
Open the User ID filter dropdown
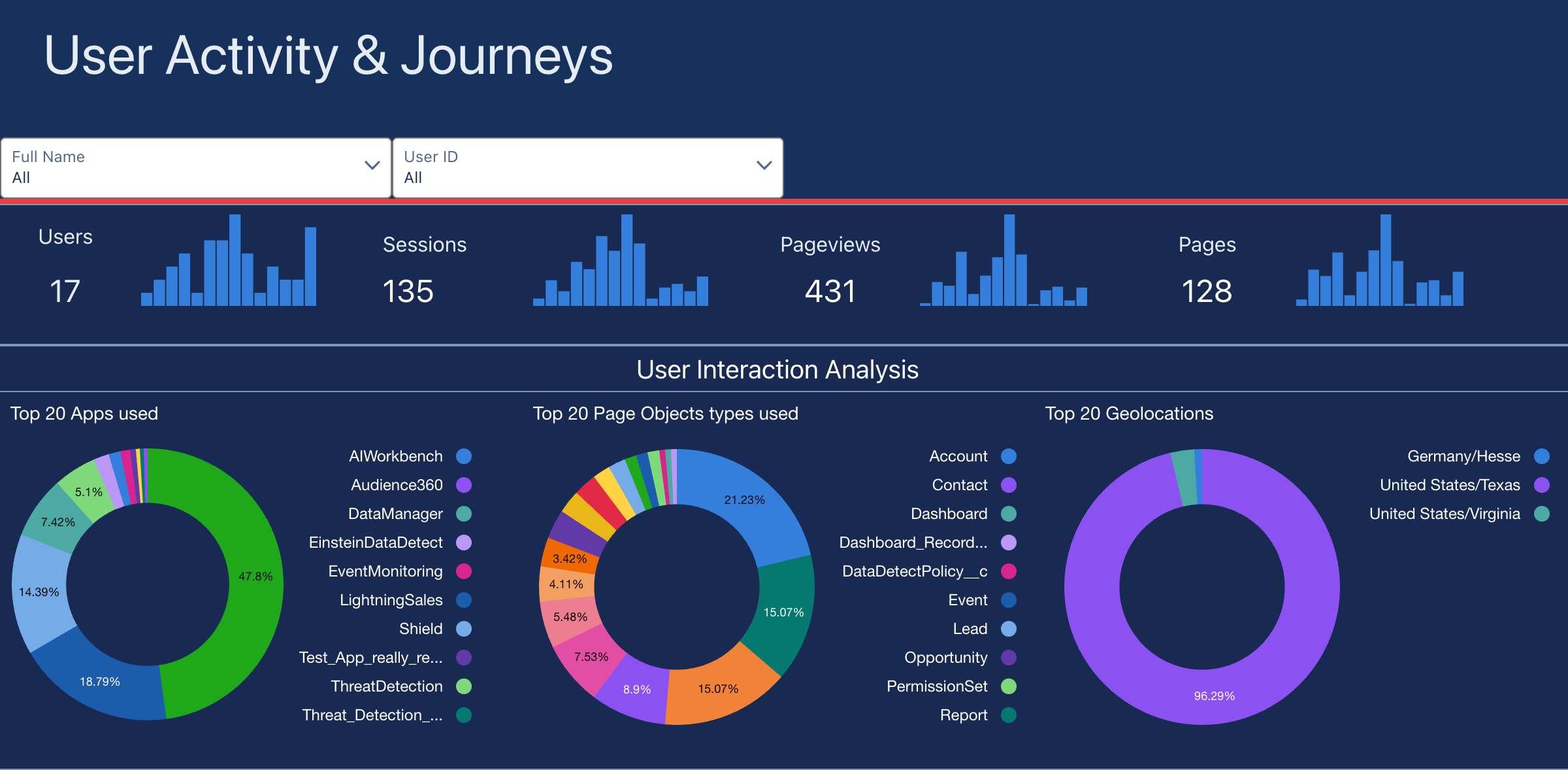tap(588, 167)
